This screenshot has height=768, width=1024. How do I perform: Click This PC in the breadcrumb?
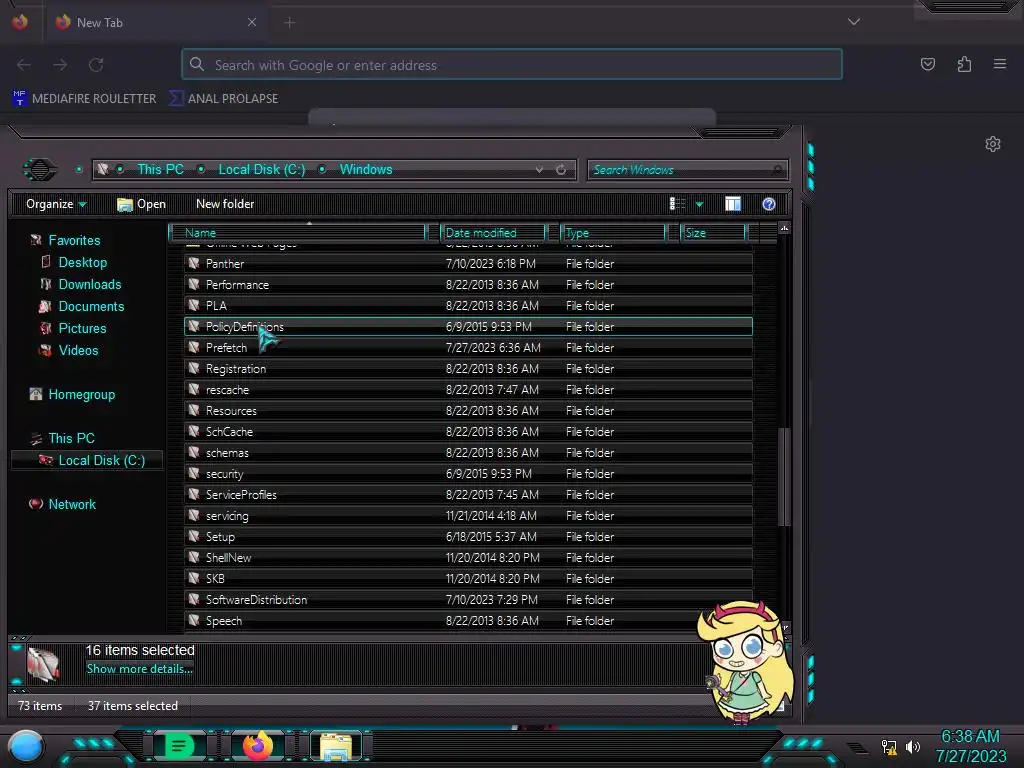point(160,169)
